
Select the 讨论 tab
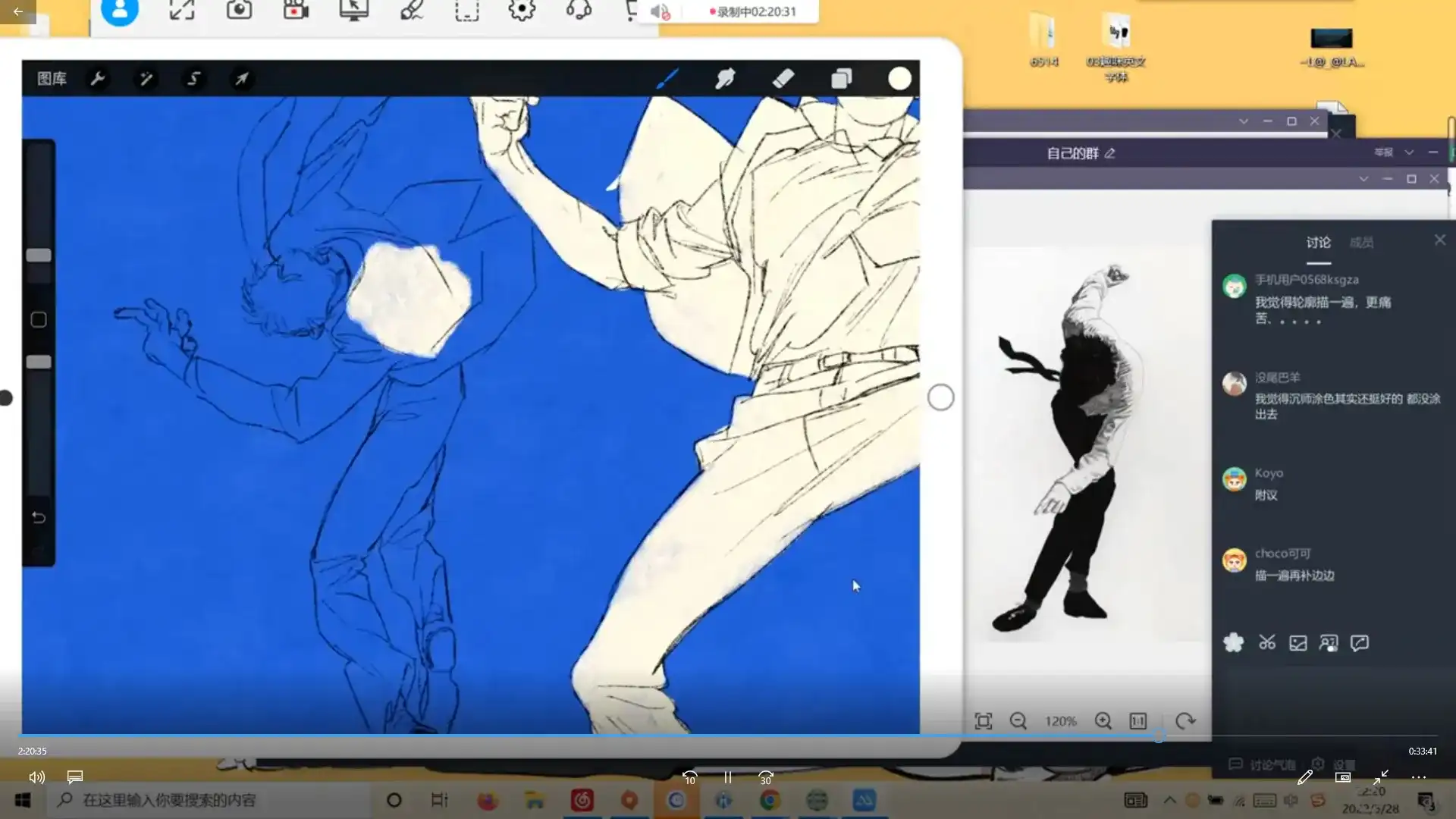pos(1318,243)
